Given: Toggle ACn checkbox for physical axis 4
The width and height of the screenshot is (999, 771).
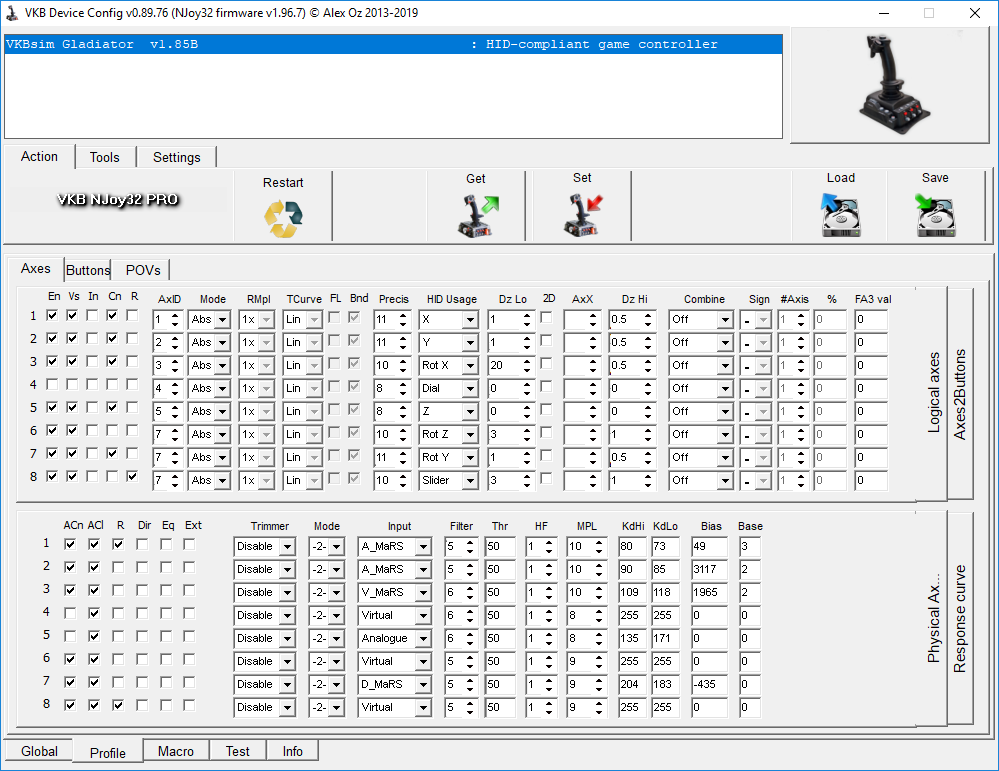Looking at the screenshot, I should click(70, 613).
